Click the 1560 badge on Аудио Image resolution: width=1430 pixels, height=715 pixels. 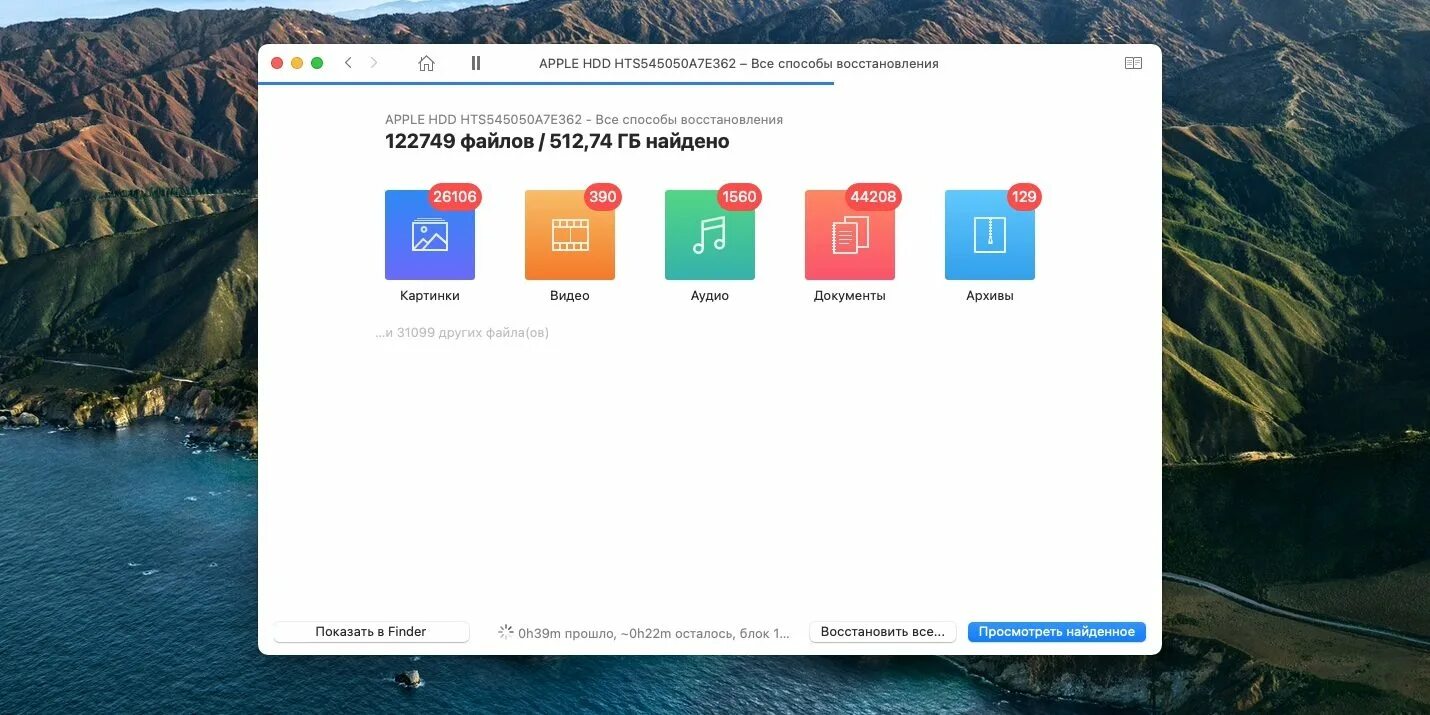(x=740, y=197)
